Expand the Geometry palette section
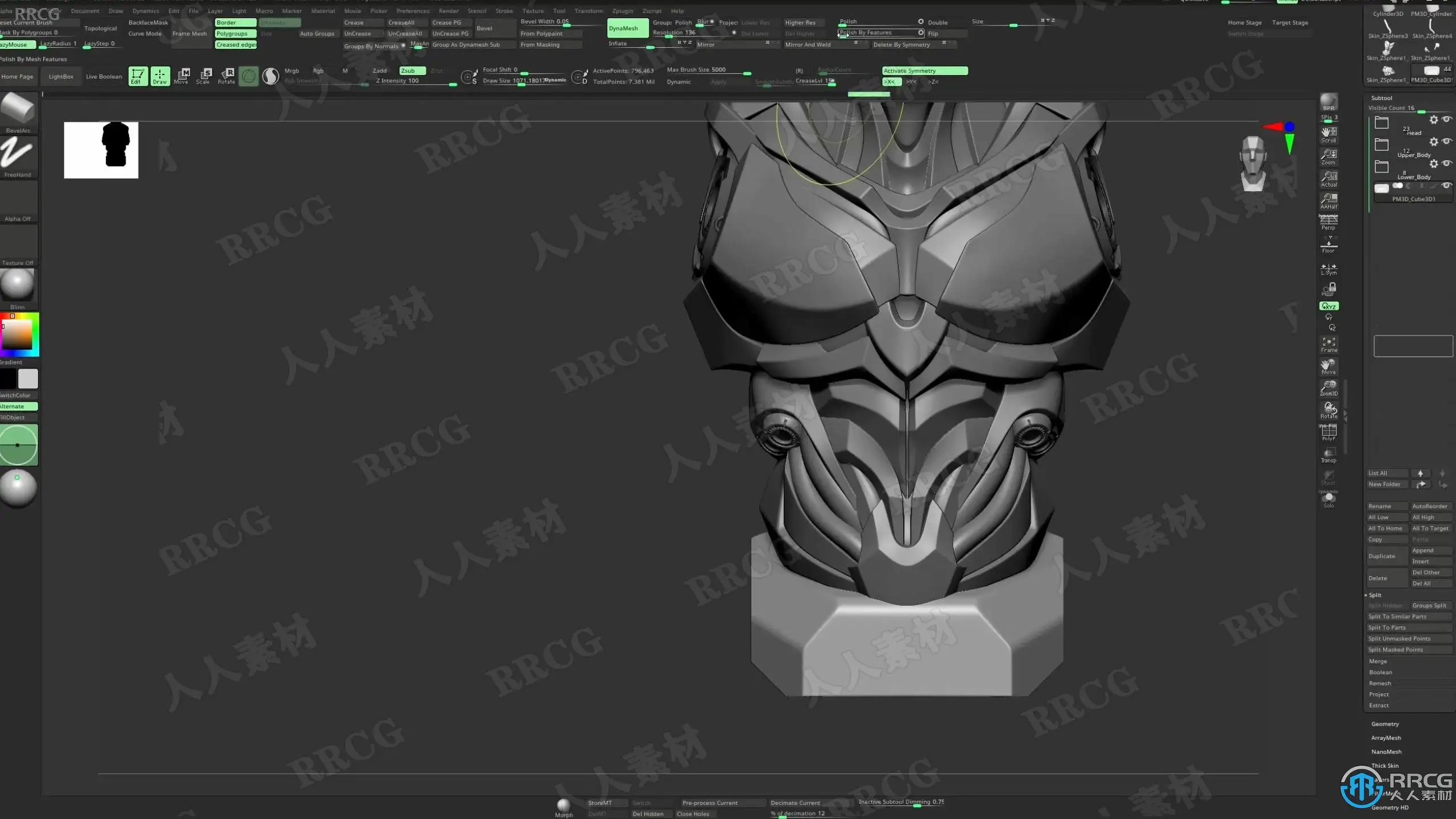The image size is (1456, 819). pos(1385,724)
